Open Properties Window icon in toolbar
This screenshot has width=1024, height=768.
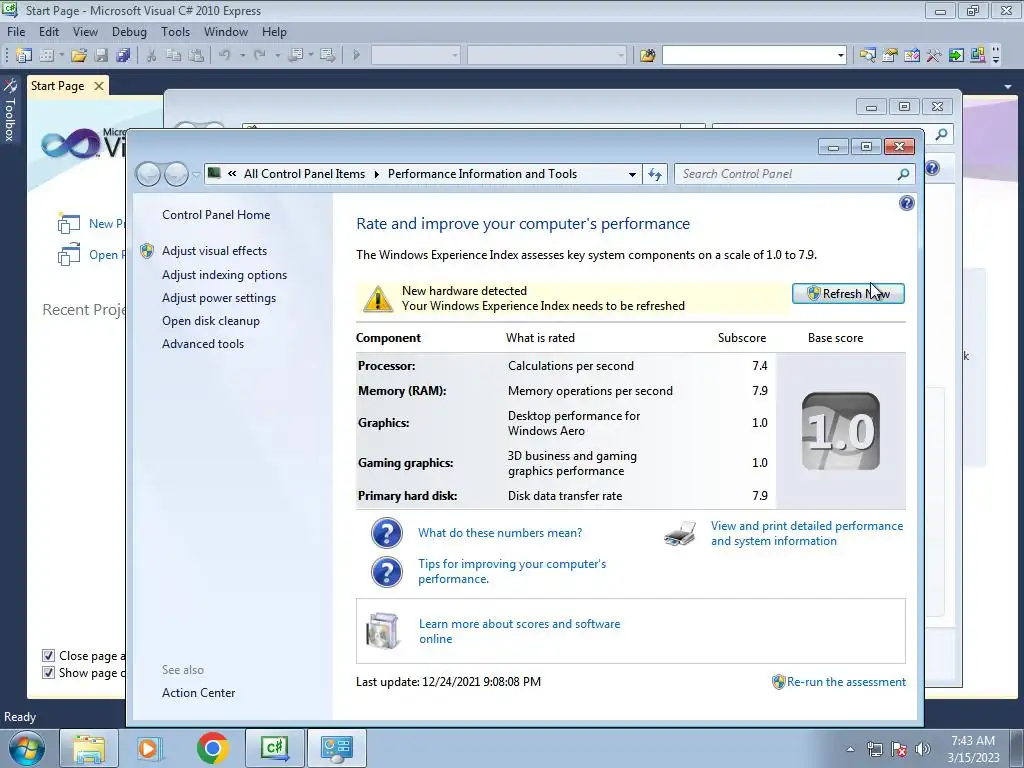pos(889,55)
